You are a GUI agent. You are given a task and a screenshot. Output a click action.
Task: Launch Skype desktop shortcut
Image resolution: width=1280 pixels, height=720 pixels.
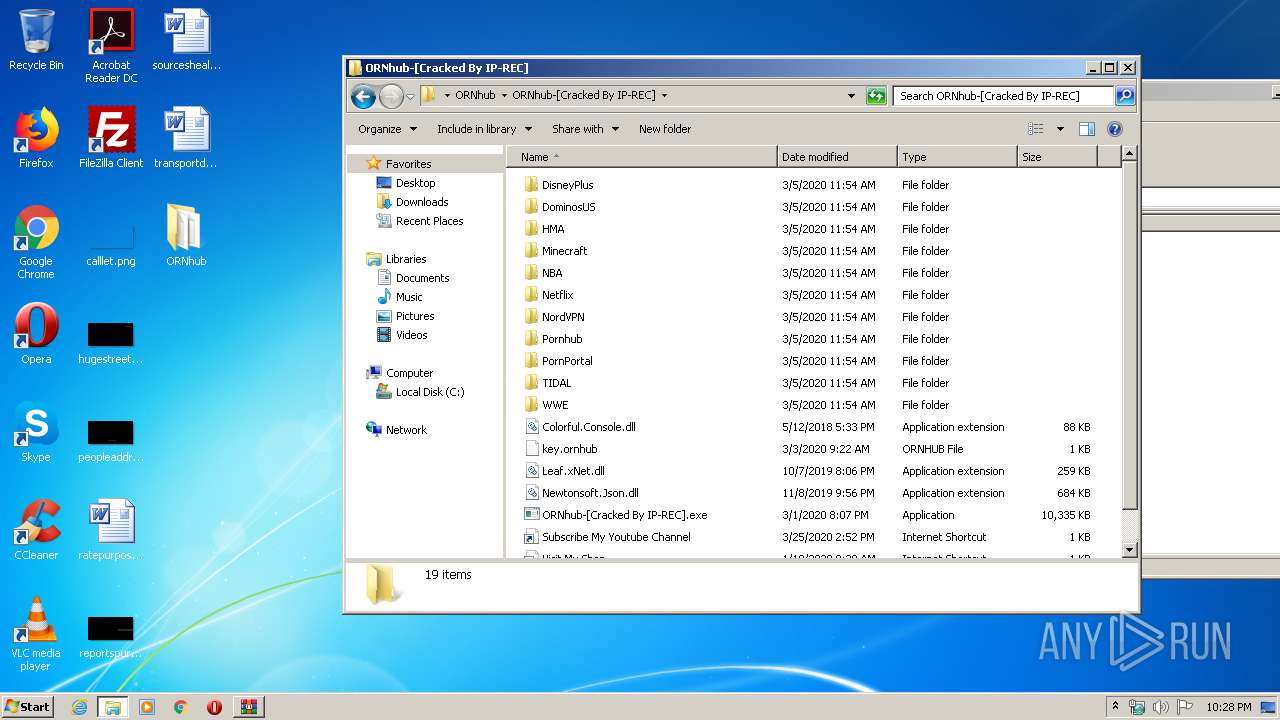coord(36,432)
